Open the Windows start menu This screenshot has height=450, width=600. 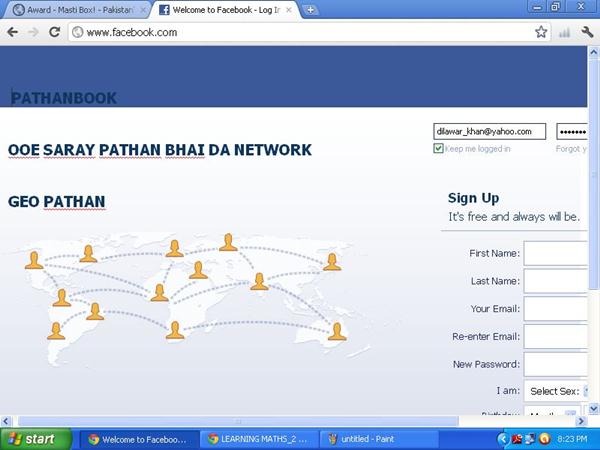(36, 438)
